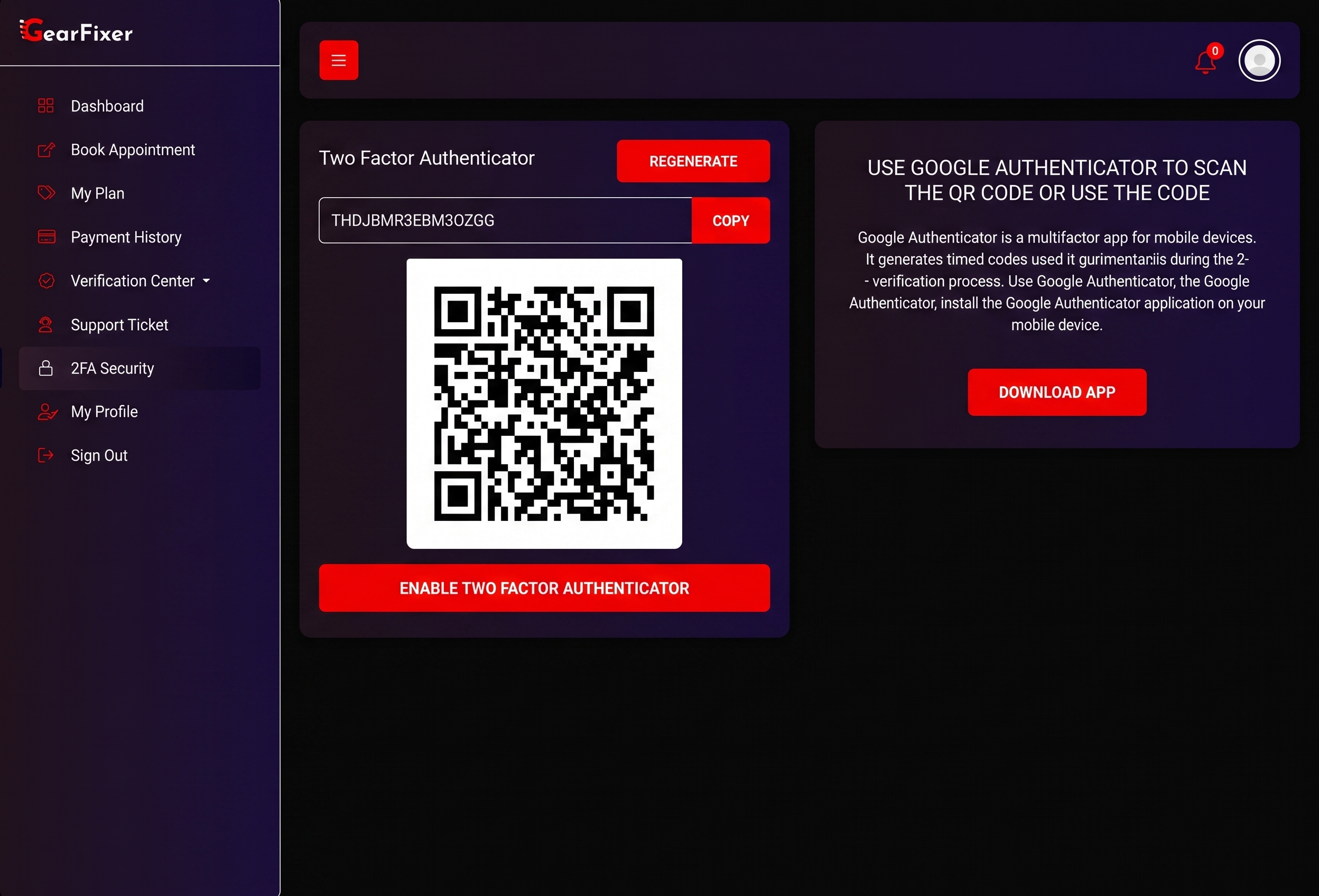Click the Two Factor Authenticator heading
Screen dimensions: 1319x896
tap(427, 158)
